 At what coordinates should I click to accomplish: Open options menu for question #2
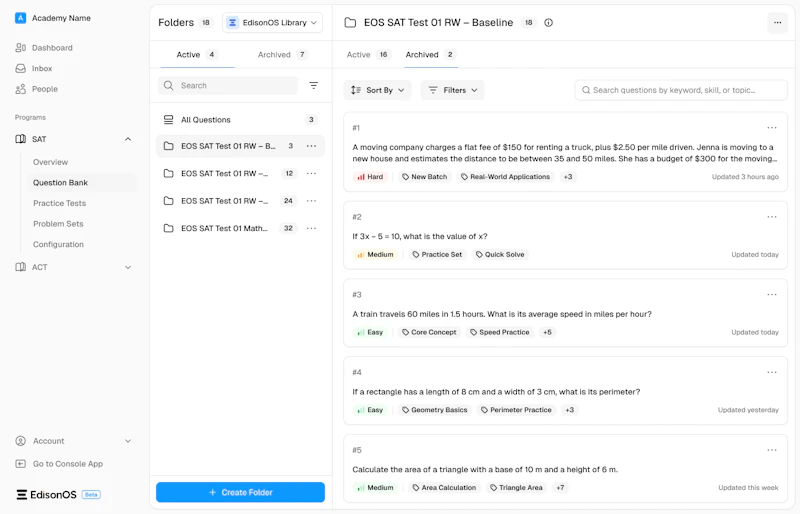(772, 217)
